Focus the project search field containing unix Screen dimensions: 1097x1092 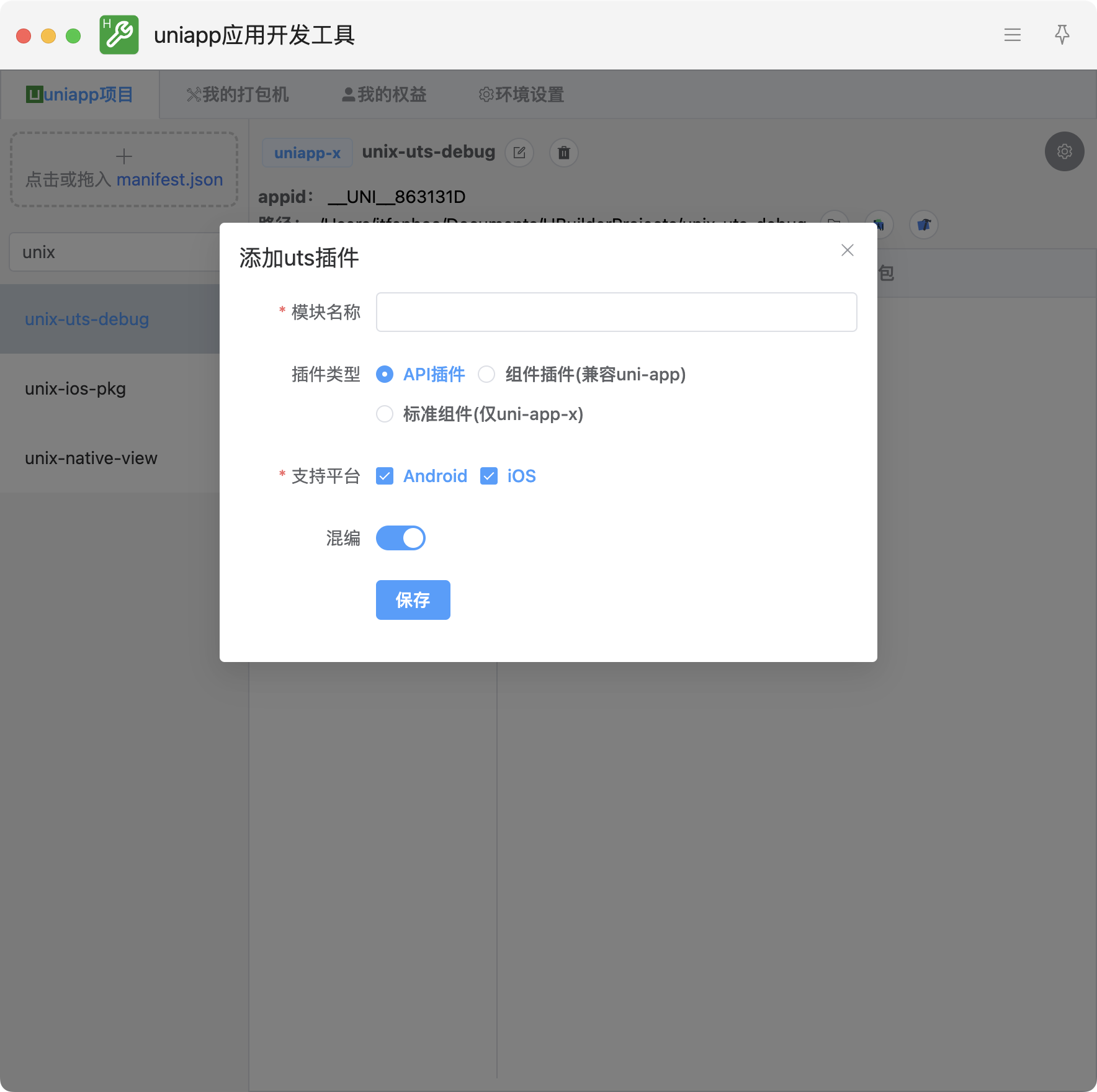pos(115,252)
